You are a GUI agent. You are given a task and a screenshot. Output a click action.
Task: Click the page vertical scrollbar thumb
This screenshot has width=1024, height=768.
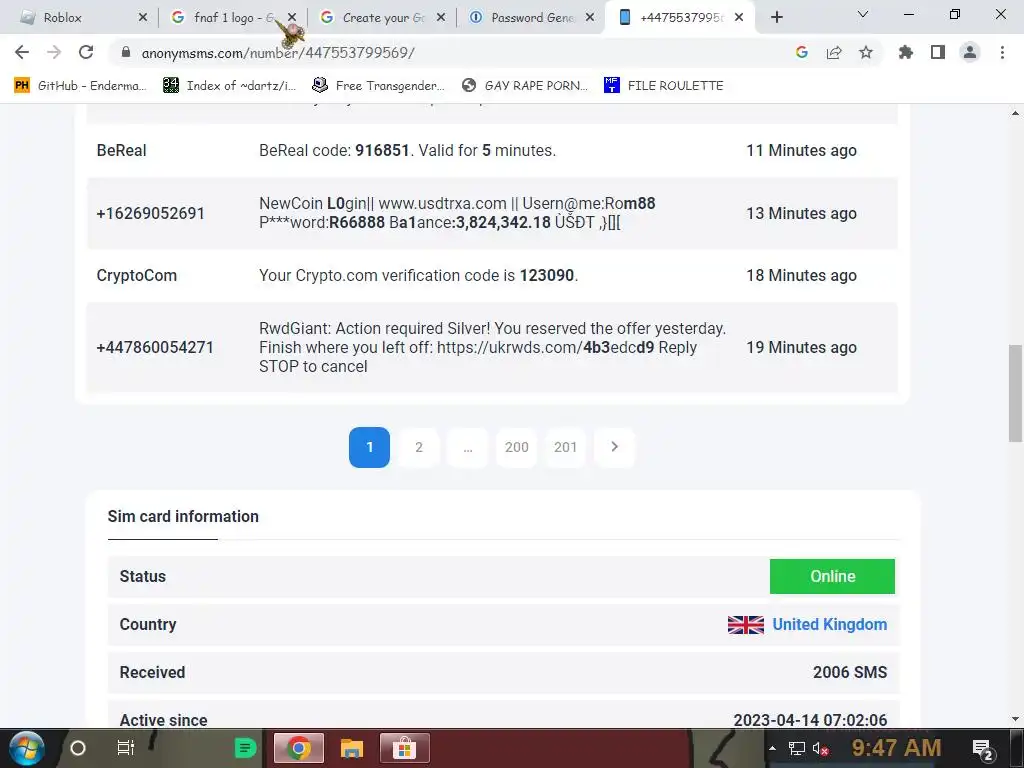(x=1015, y=394)
